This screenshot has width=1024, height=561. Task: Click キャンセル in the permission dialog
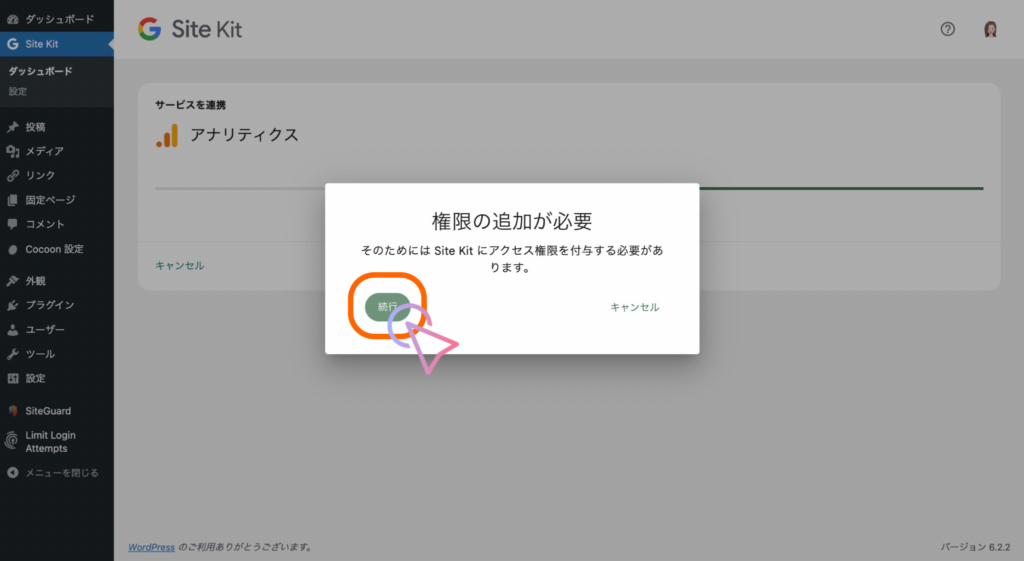coord(634,307)
